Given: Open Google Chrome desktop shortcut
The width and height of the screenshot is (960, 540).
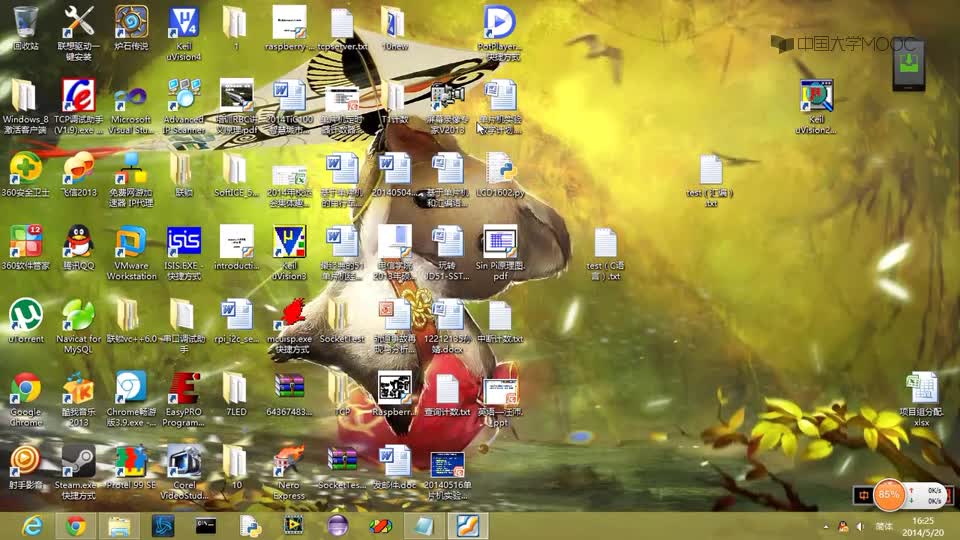Looking at the screenshot, I should coord(25,399).
